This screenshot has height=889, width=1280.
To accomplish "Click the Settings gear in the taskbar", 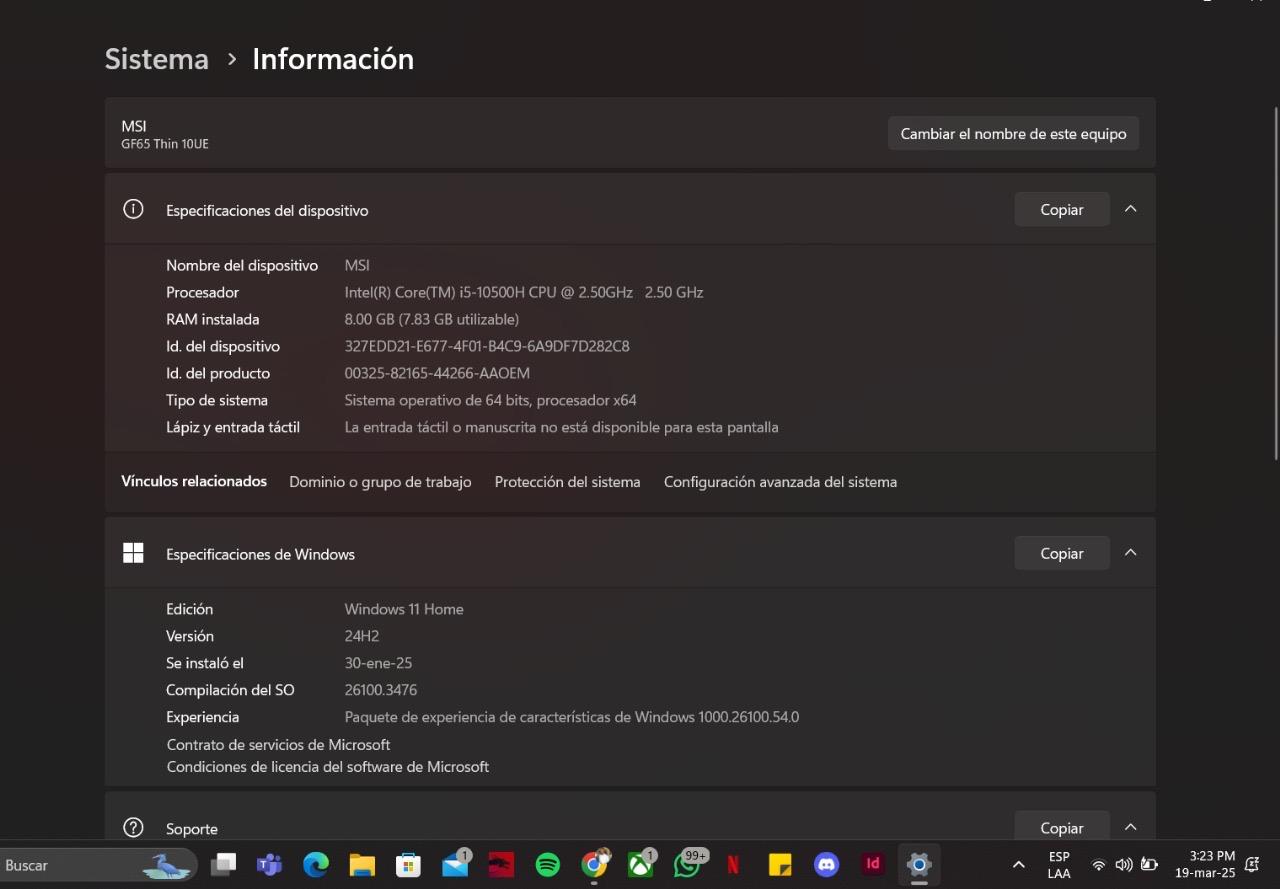I will [919, 865].
